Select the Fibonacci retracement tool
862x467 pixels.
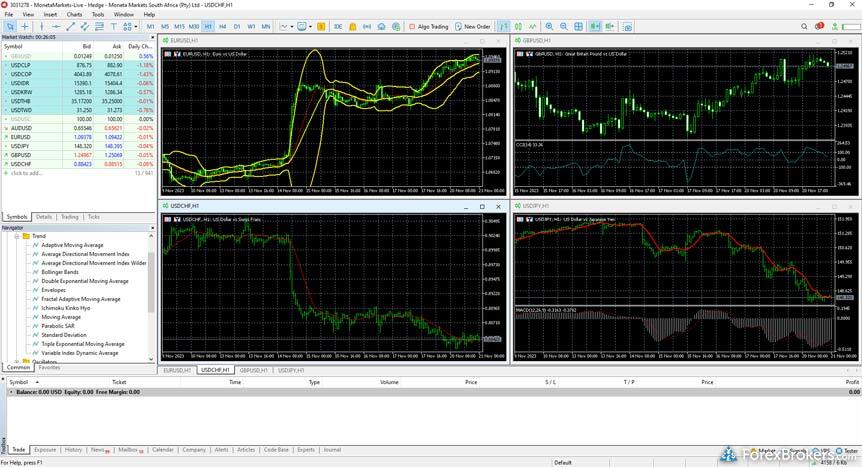click(x=99, y=26)
